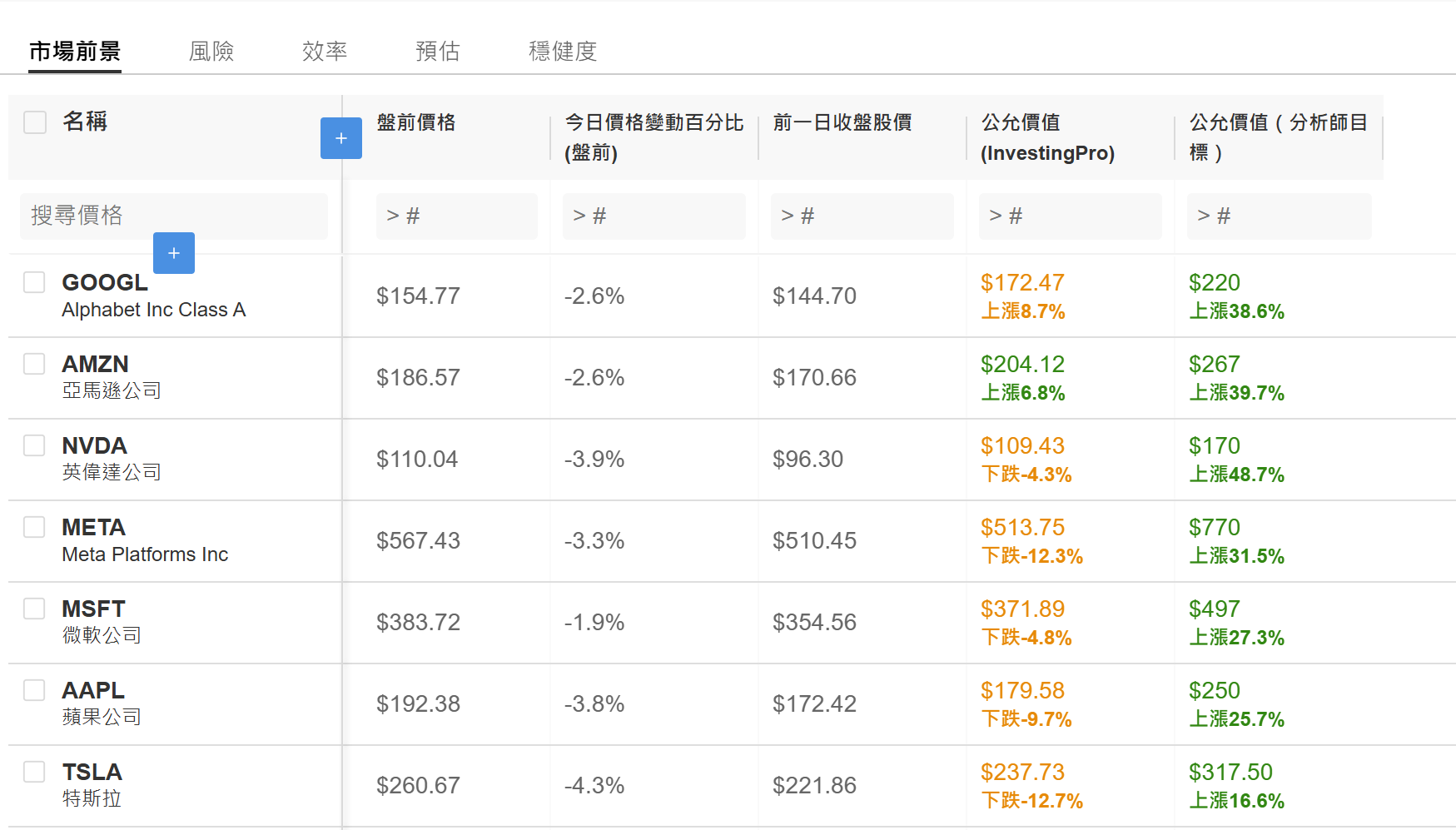Click the 蘋果公司 company name
This screenshot has height=830, width=1456.
click(102, 717)
